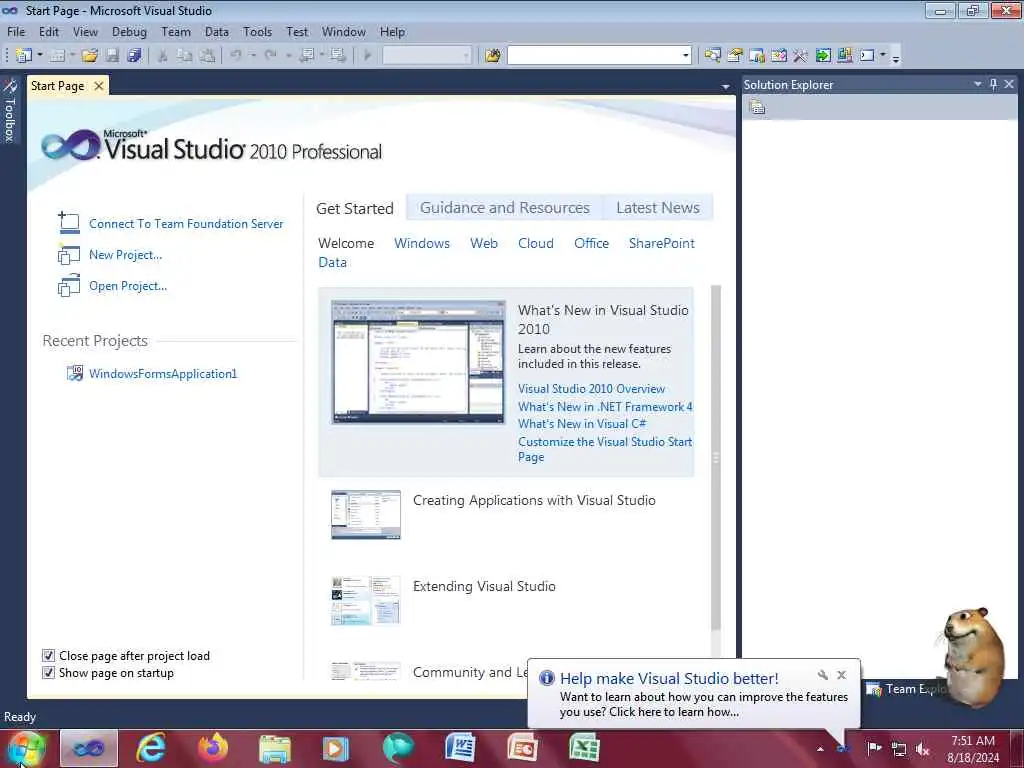The image size is (1024, 768).
Task: Pin toggle the Solution Explorer auto-hide pushpin
Action: click(993, 84)
